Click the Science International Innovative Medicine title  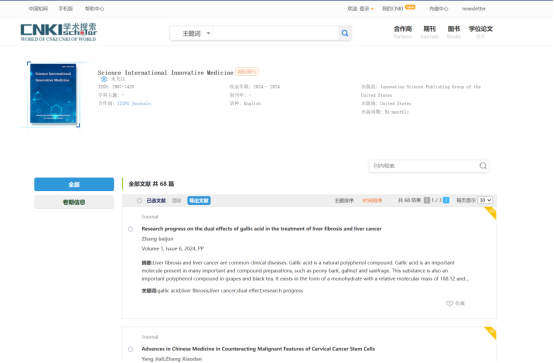point(165,72)
